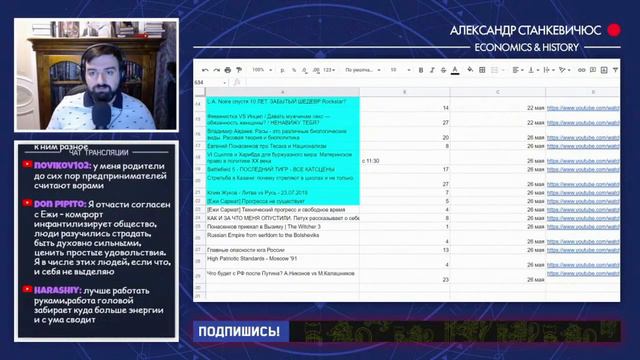640x360 pixels.
Task: Apply the percent format button
Action: coord(294,70)
